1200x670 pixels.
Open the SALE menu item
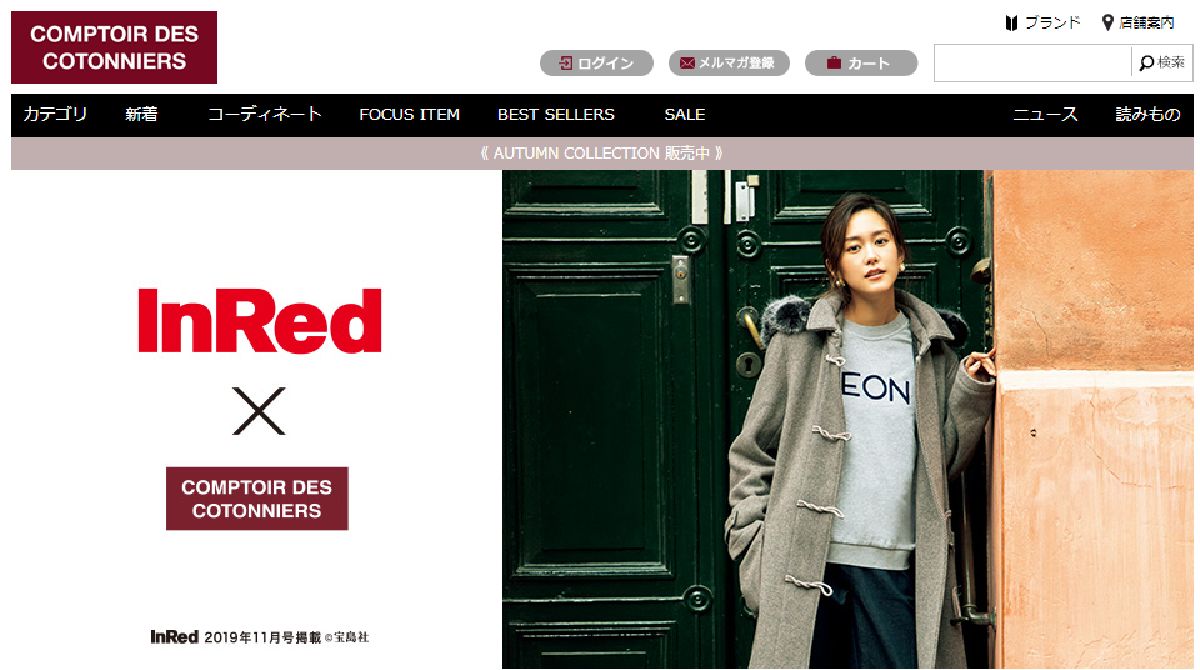pyautogui.click(x=685, y=114)
